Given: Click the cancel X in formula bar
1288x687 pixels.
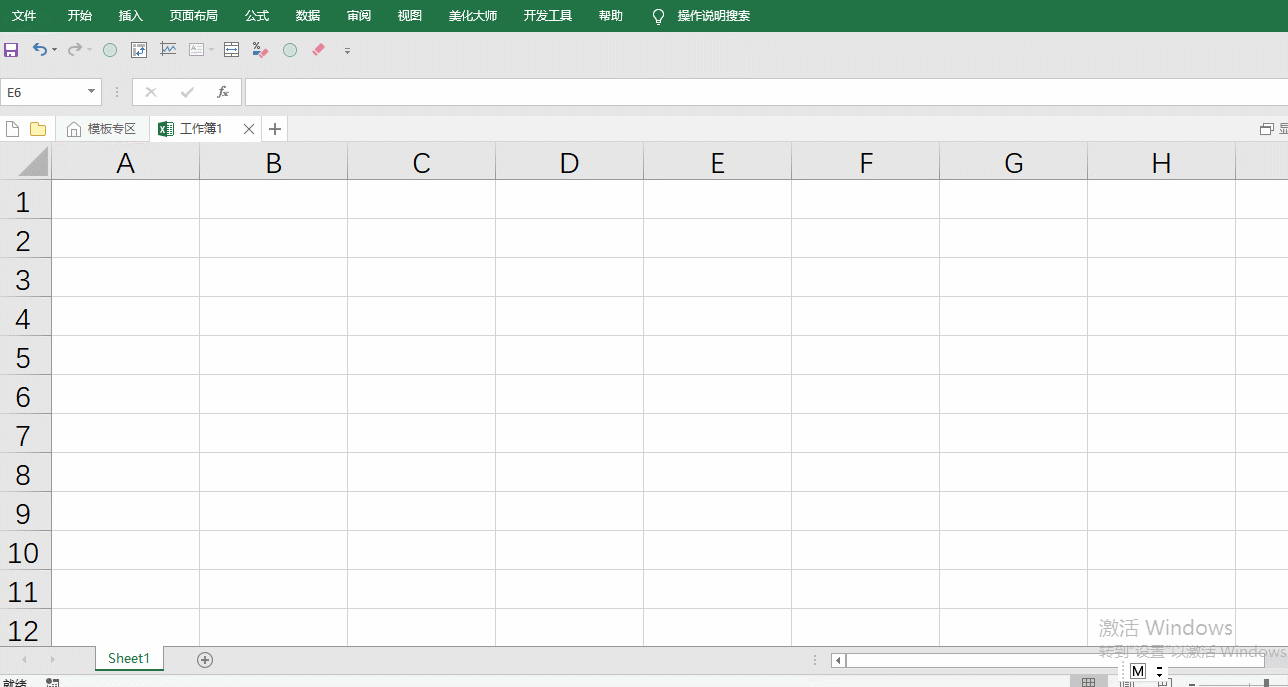Looking at the screenshot, I should pos(151,92).
